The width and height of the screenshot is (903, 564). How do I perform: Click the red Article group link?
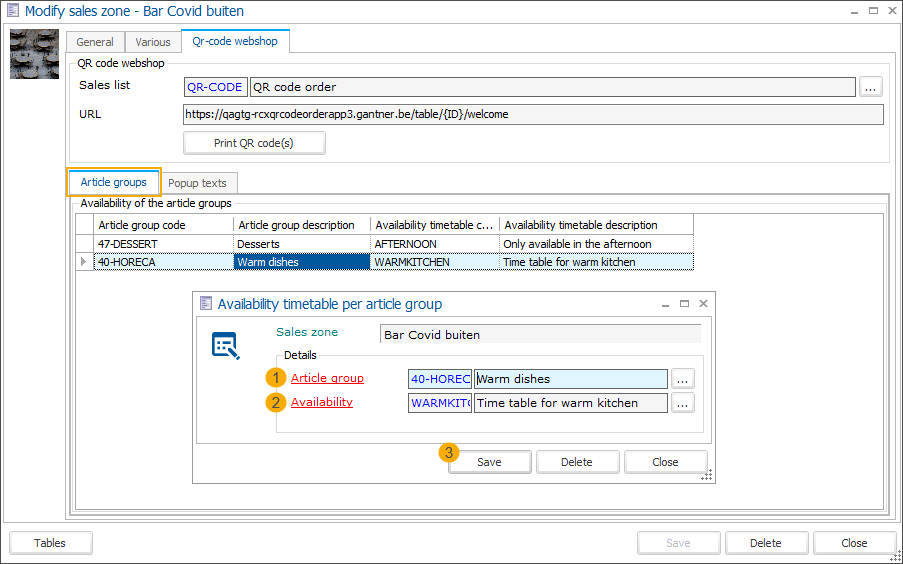point(327,378)
